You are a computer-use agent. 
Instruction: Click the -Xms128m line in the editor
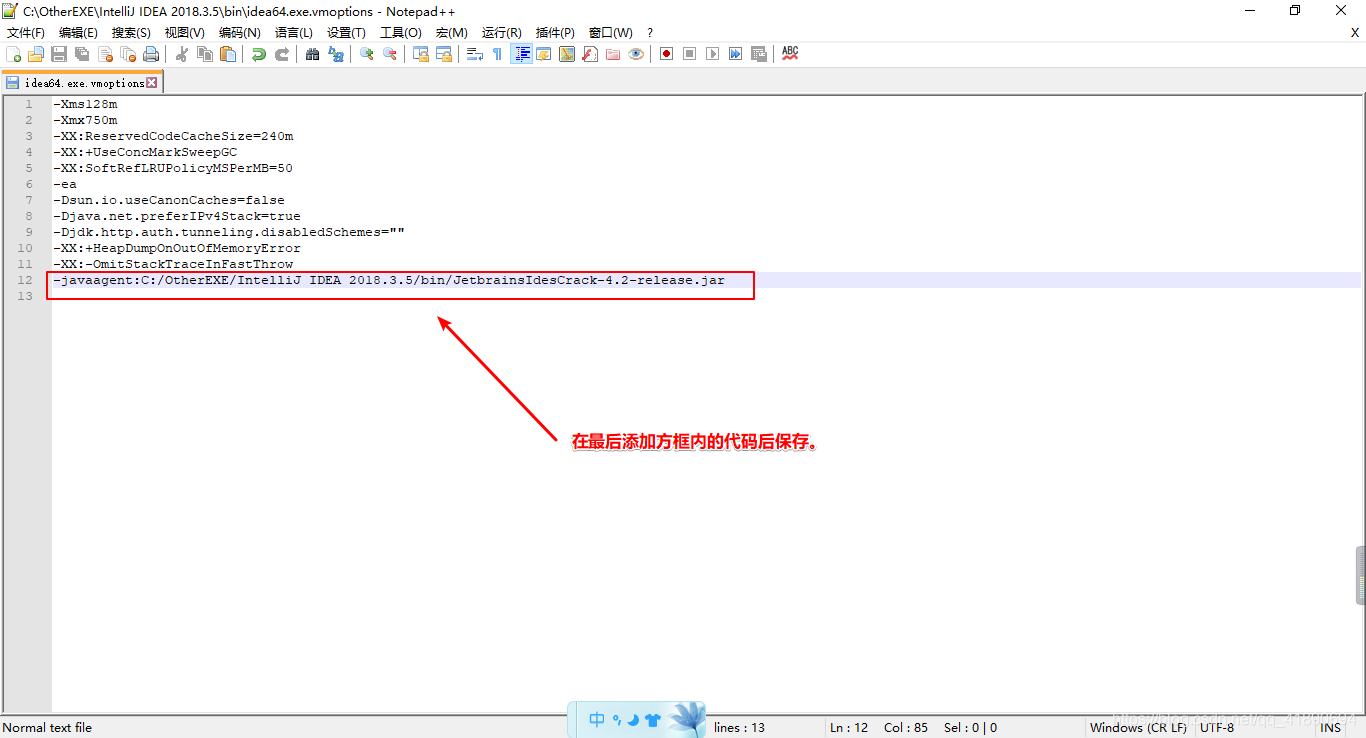tap(85, 104)
